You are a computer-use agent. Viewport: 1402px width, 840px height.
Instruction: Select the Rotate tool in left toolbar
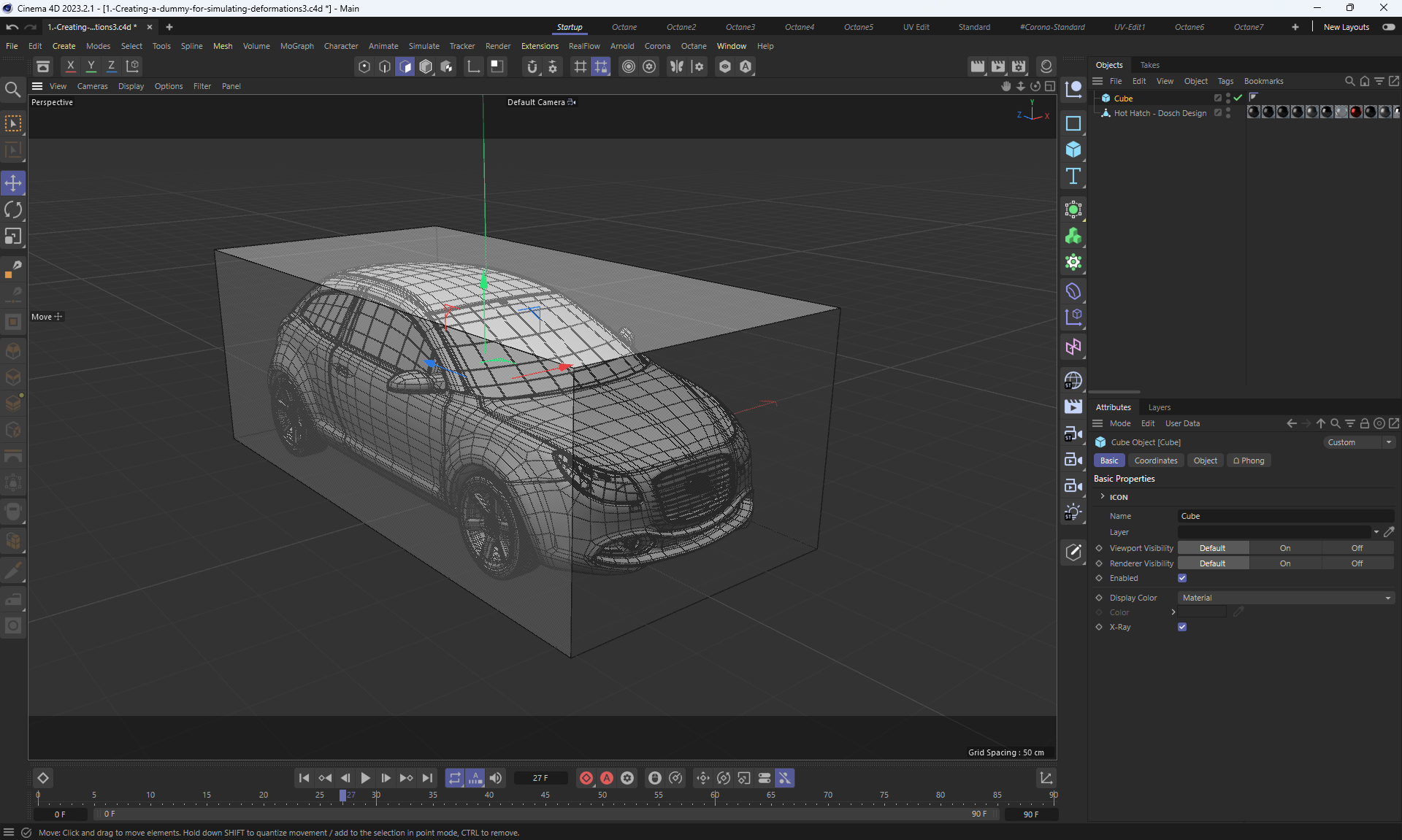pos(13,210)
